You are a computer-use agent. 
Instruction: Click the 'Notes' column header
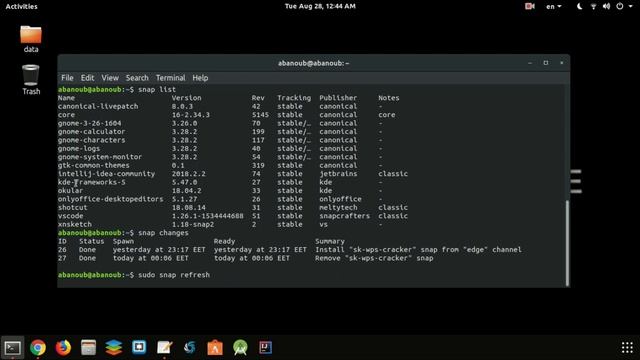coord(389,98)
